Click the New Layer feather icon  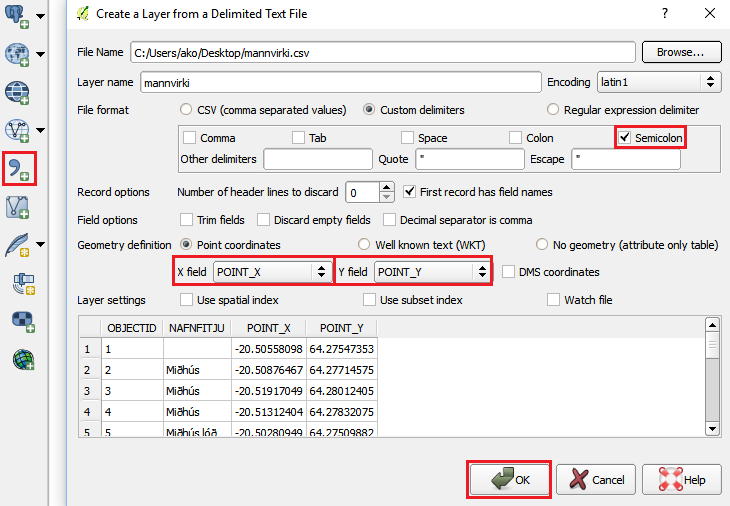click(17, 245)
